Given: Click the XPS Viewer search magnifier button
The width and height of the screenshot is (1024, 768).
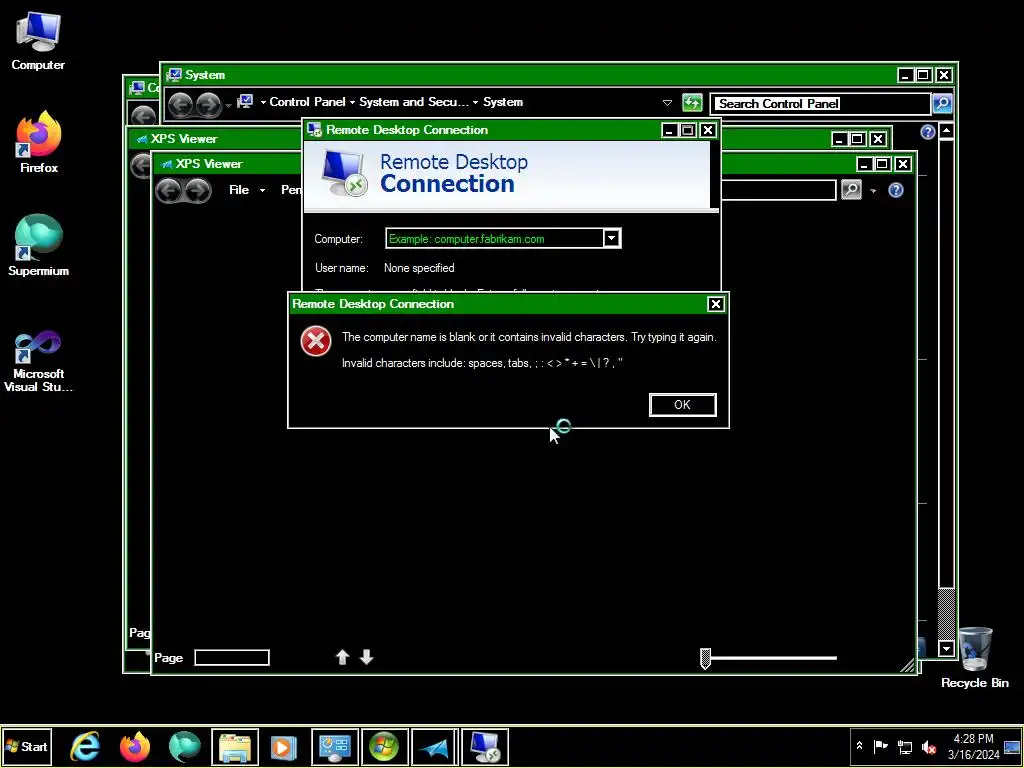Looking at the screenshot, I should coord(851,190).
